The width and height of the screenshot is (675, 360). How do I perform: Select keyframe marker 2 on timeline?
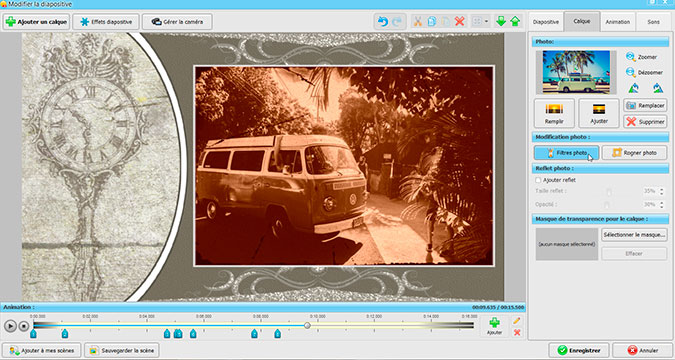pyautogui.click(x=65, y=333)
